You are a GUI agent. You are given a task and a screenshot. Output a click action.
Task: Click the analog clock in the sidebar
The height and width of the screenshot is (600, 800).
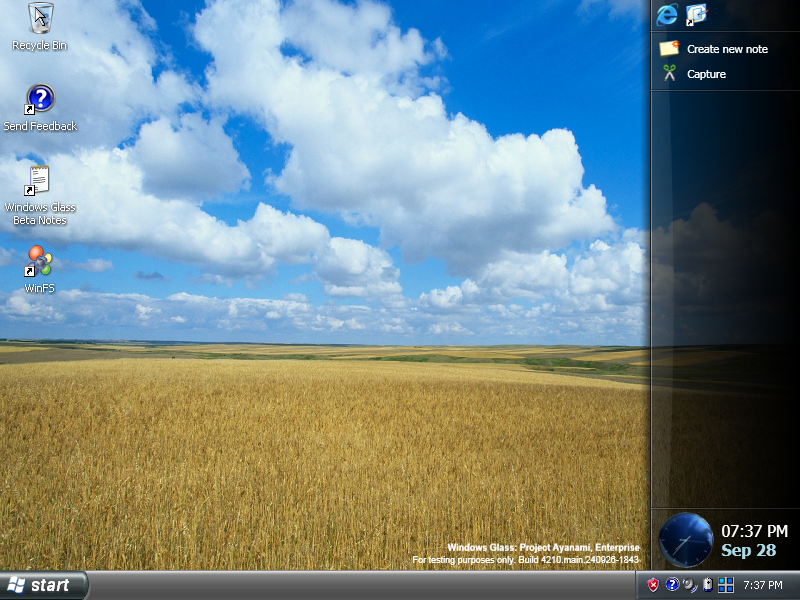point(685,540)
